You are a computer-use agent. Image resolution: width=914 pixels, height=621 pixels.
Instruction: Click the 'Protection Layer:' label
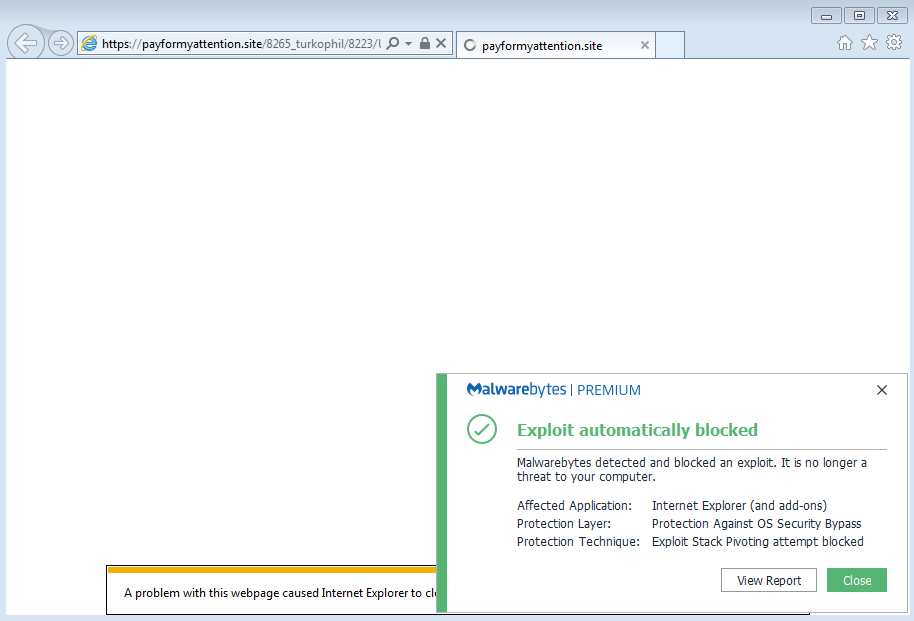[564, 524]
